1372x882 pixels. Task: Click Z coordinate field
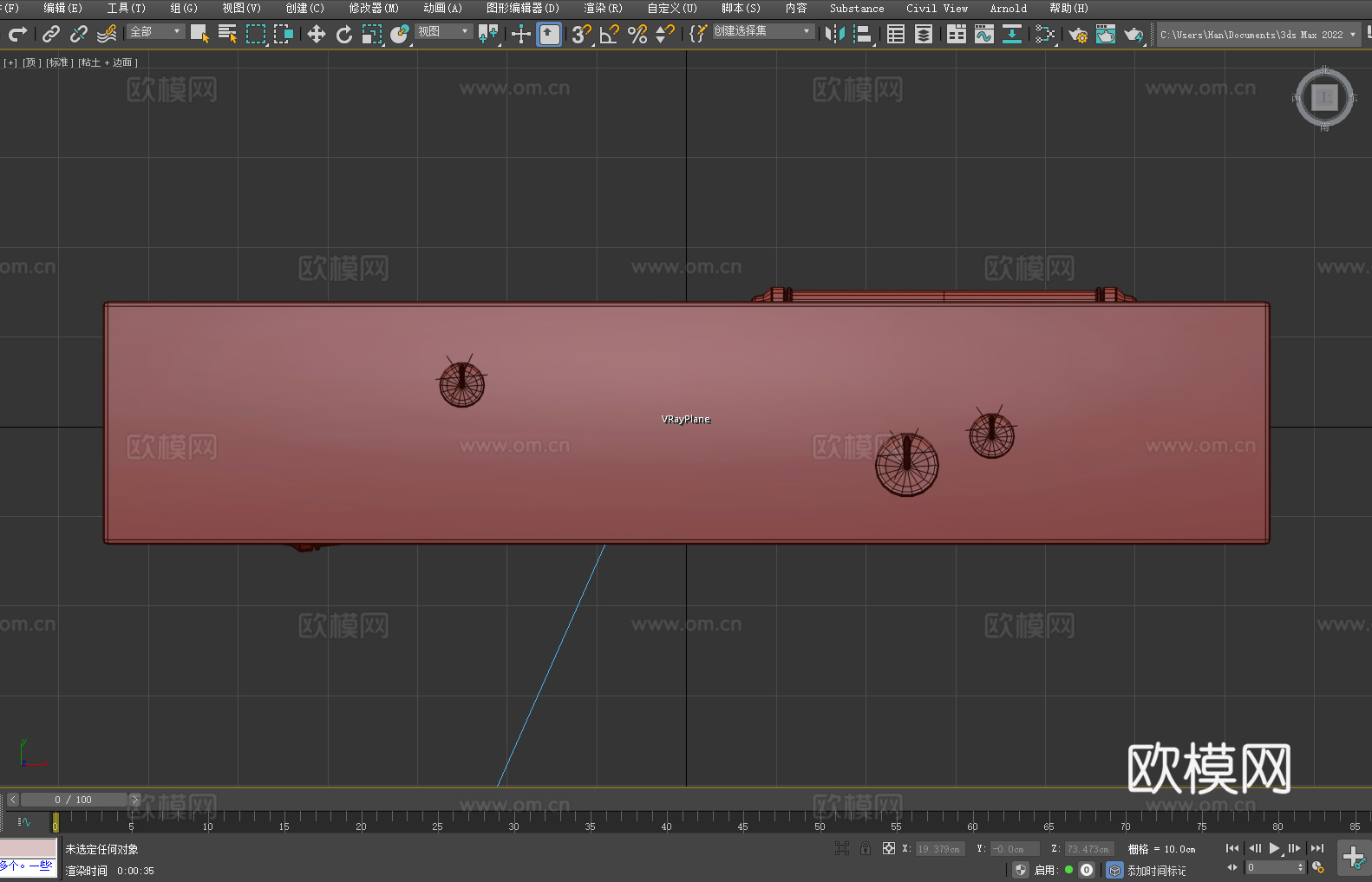(x=1089, y=849)
